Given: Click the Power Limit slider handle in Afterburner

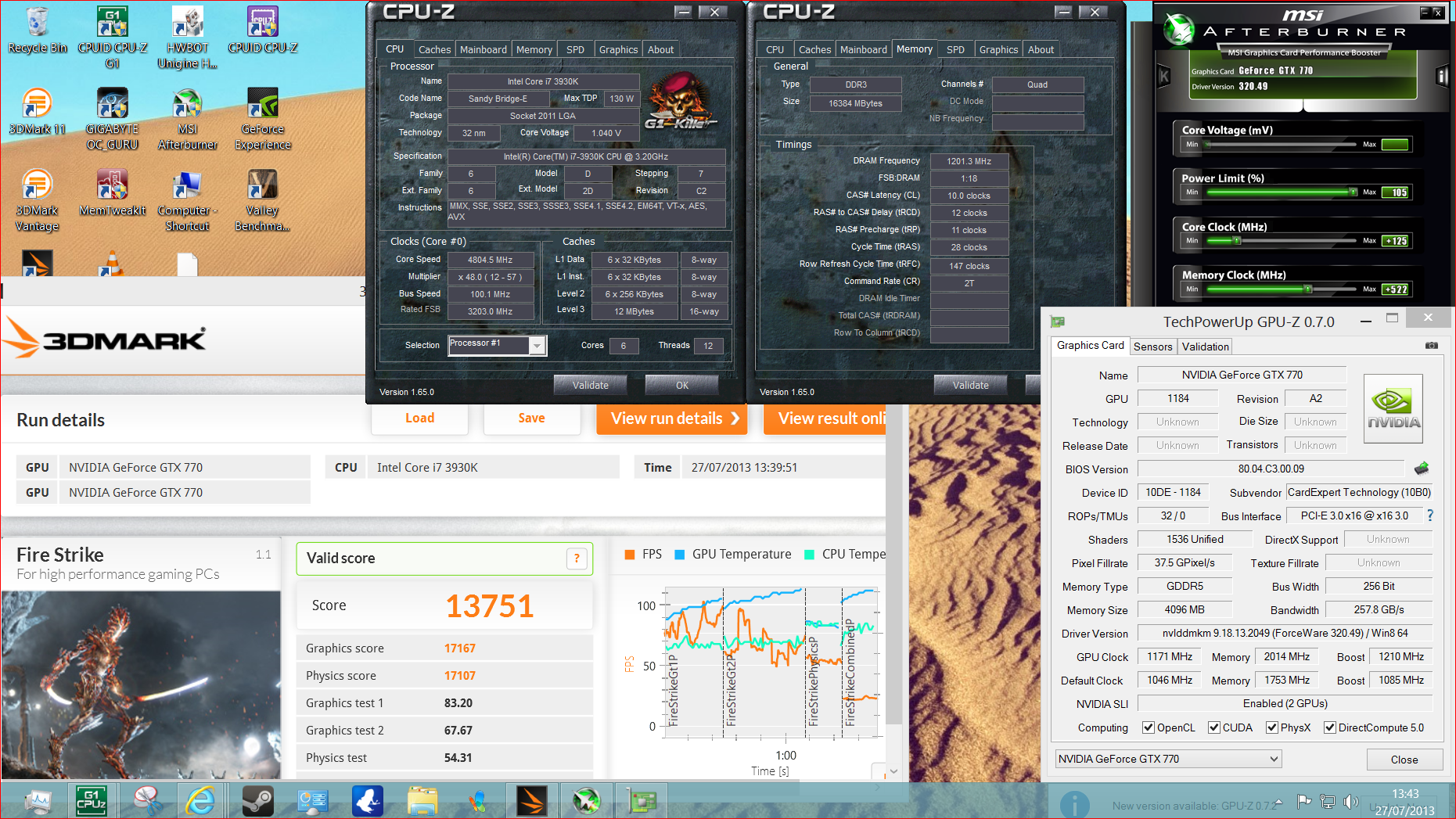Looking at the screenshot, I should (1353, 192).
